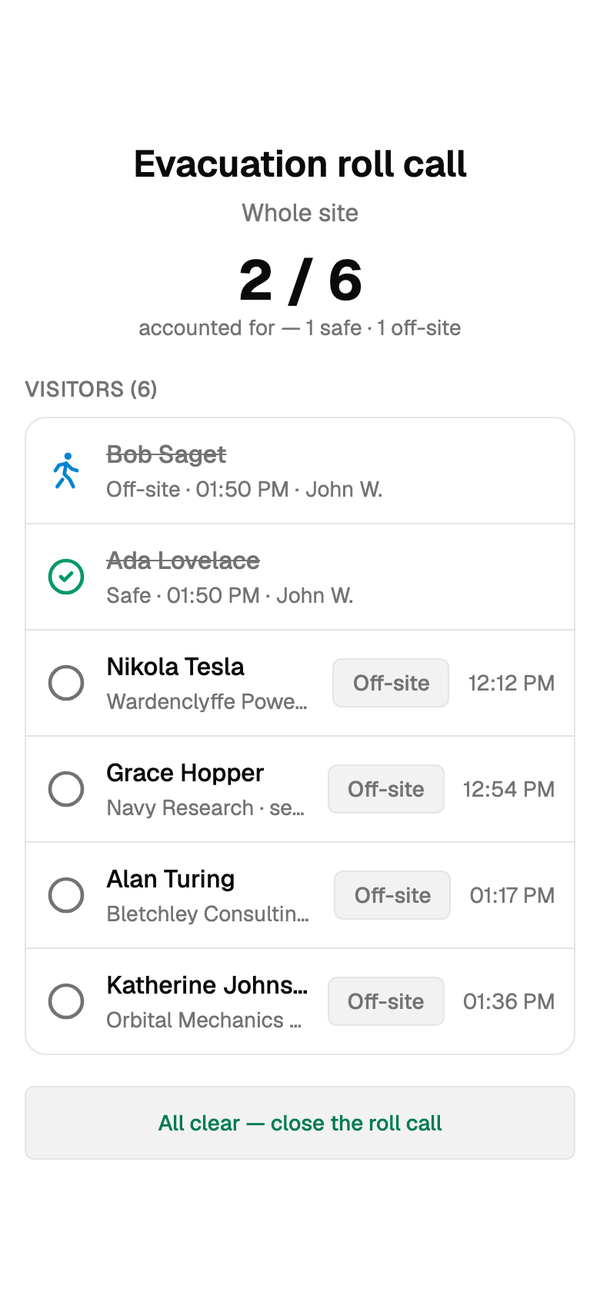
Task: Open the struck-through Ada Lovelace entry
Action: 300,577
